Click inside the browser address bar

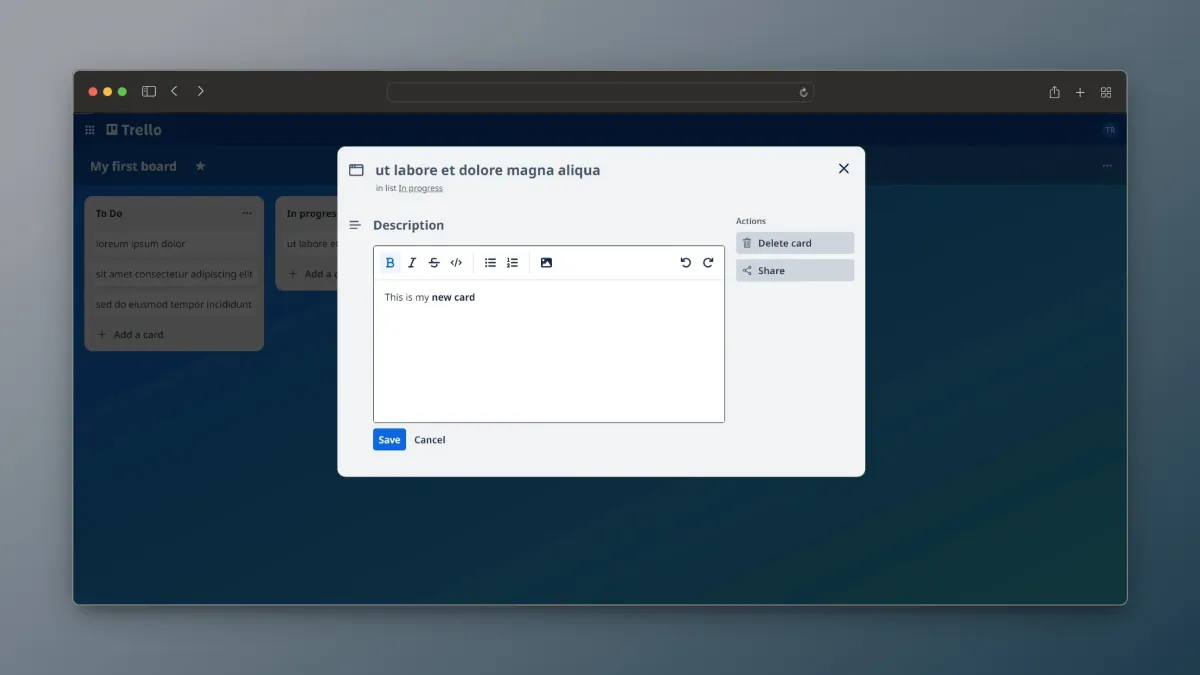pos(600,91)
